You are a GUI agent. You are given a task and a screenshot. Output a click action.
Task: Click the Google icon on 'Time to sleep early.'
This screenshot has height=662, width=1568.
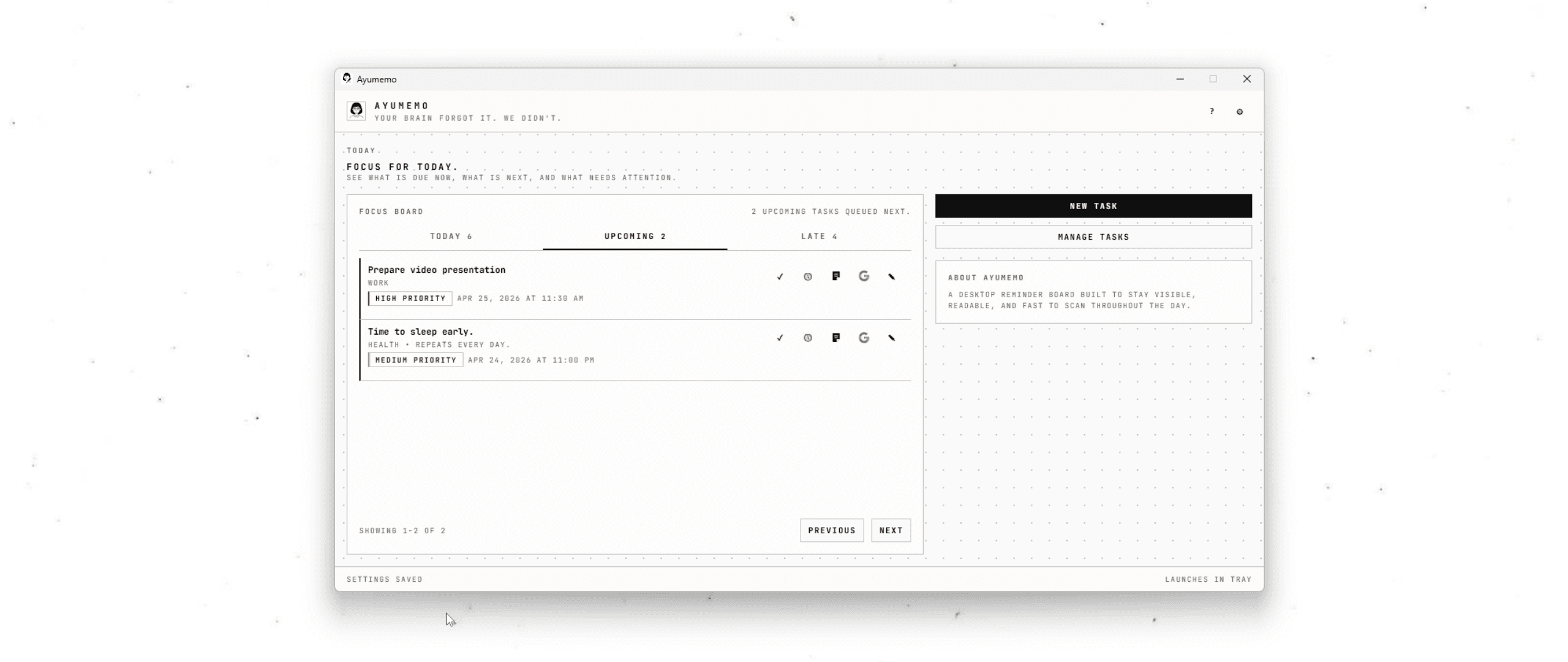[864, 338]
